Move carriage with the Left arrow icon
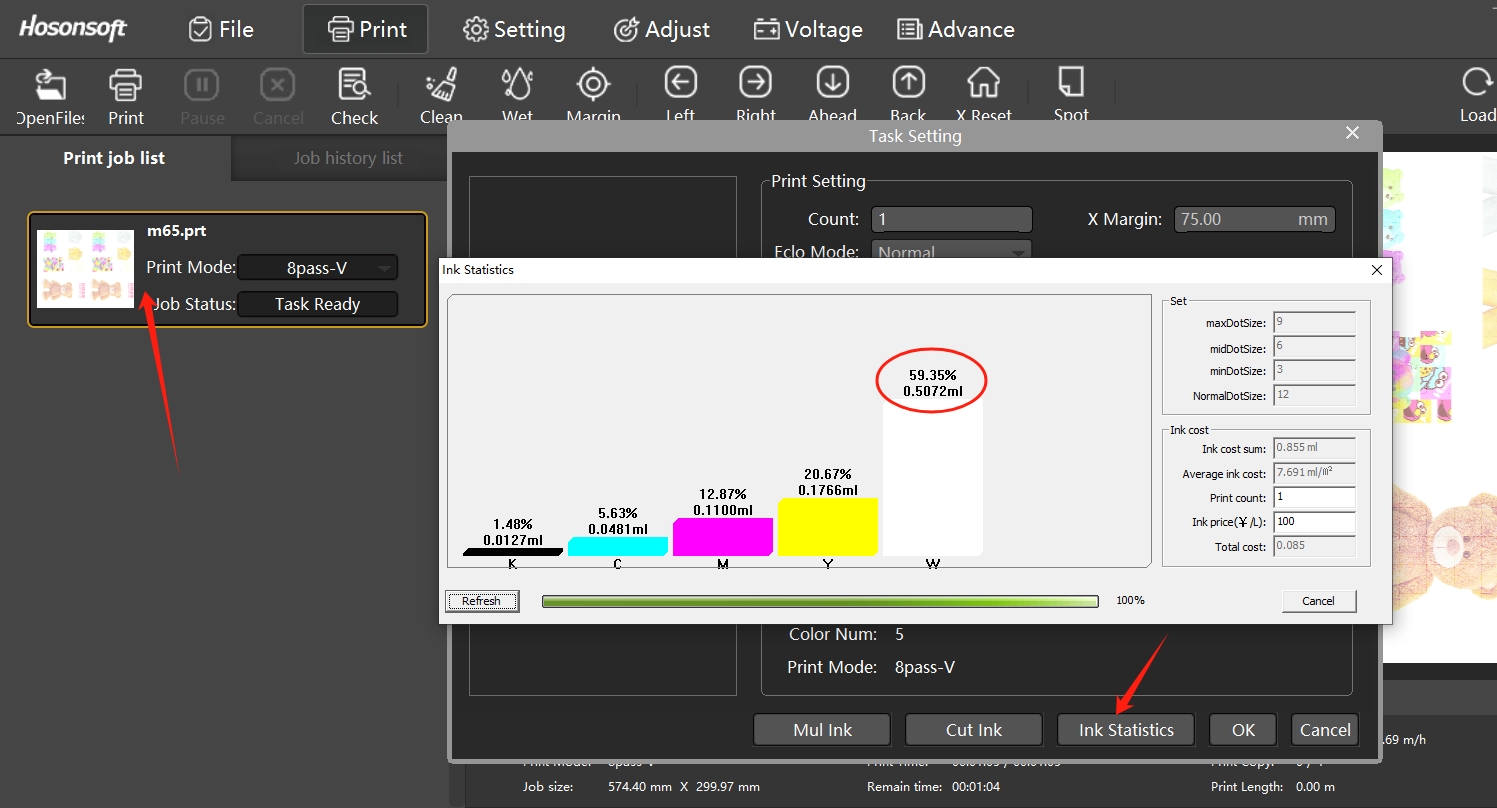Image resolution: width=1497 pixels, height=808 pixels. pos(680,84)
